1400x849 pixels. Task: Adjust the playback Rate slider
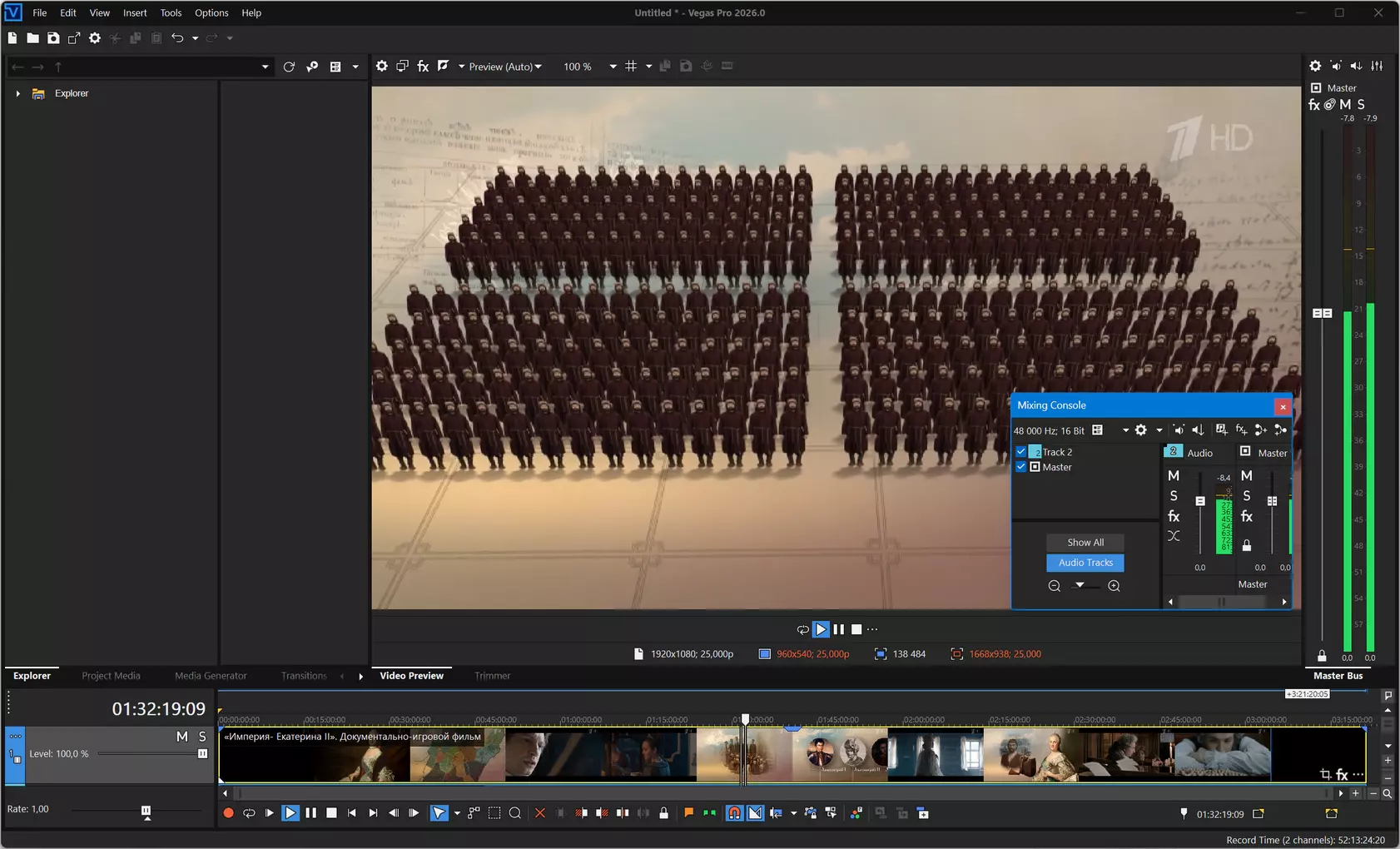click(x=146, y=810)
